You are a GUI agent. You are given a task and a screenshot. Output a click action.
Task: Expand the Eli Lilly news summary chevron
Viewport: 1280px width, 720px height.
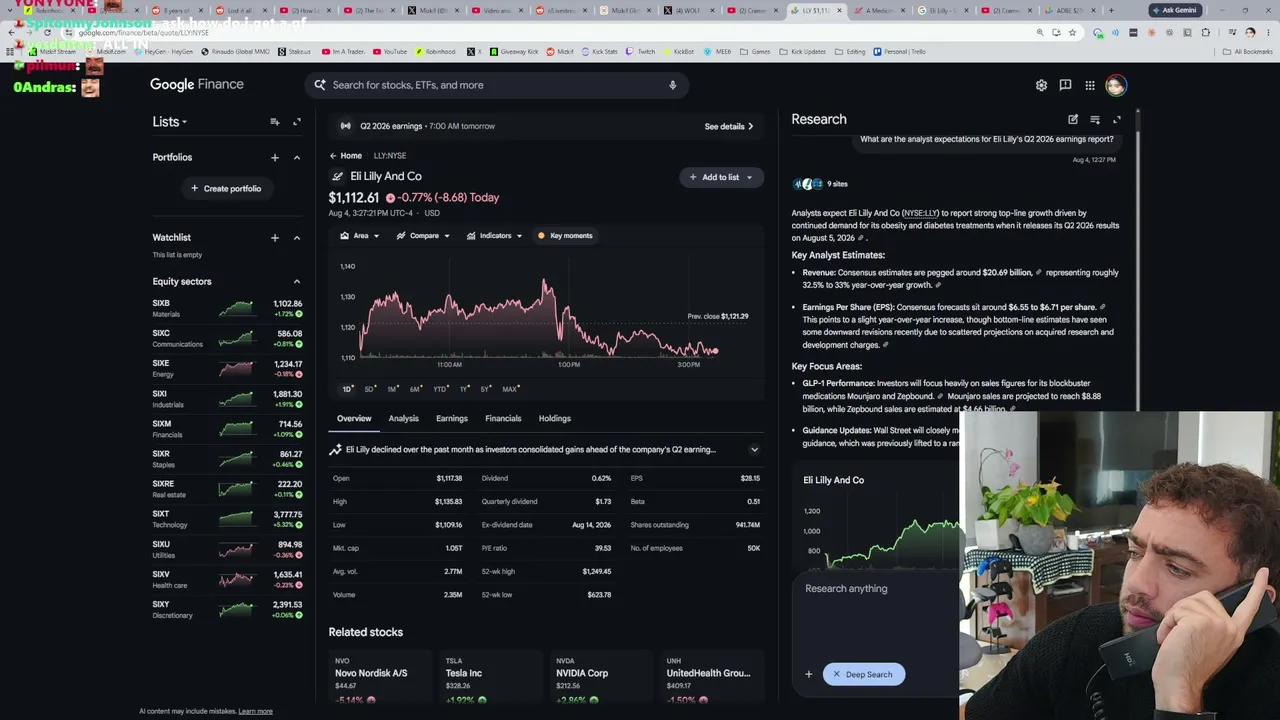click(x=754, y=450)
